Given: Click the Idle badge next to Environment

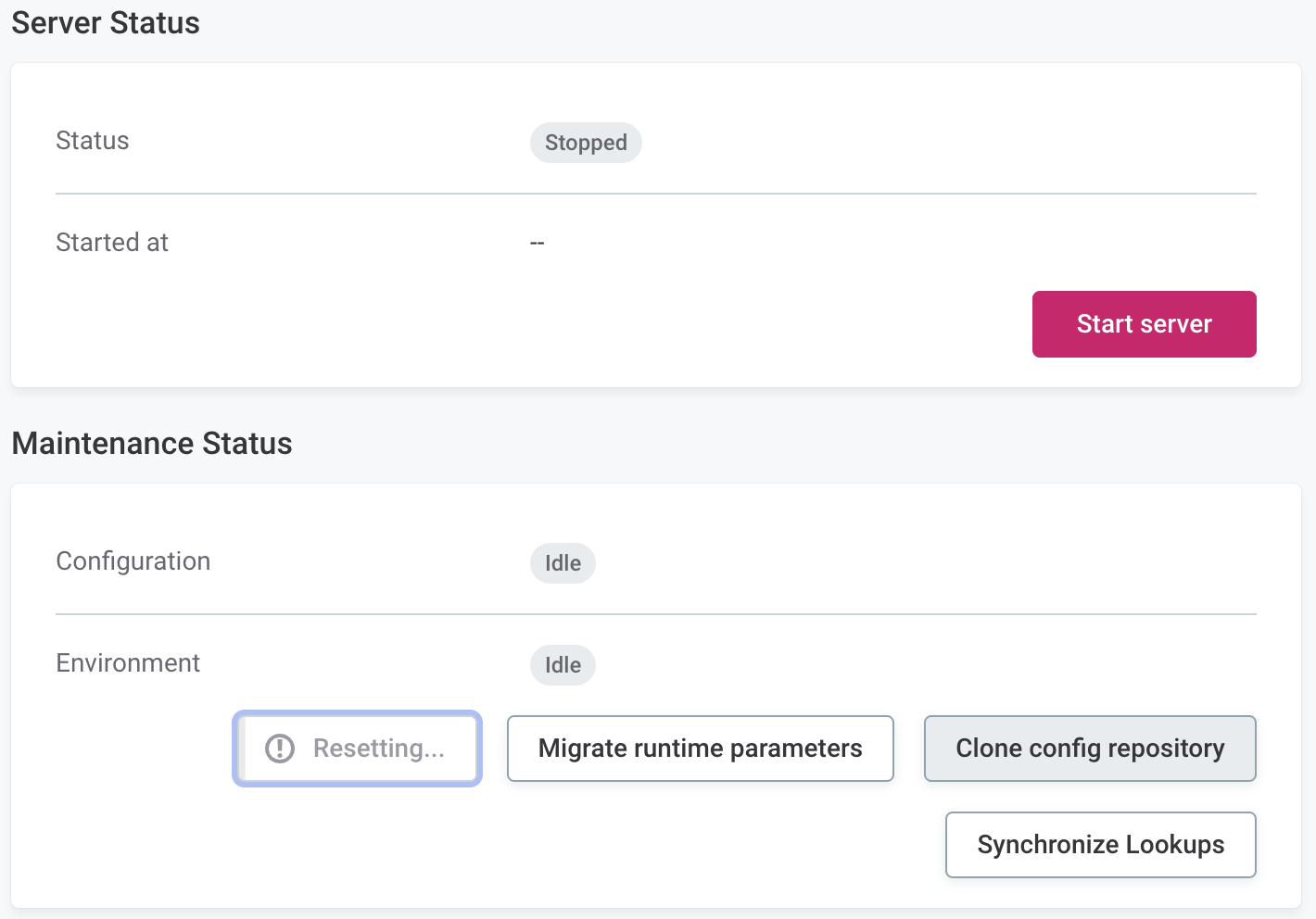Looking at the screenshot, I should (562, 664).
